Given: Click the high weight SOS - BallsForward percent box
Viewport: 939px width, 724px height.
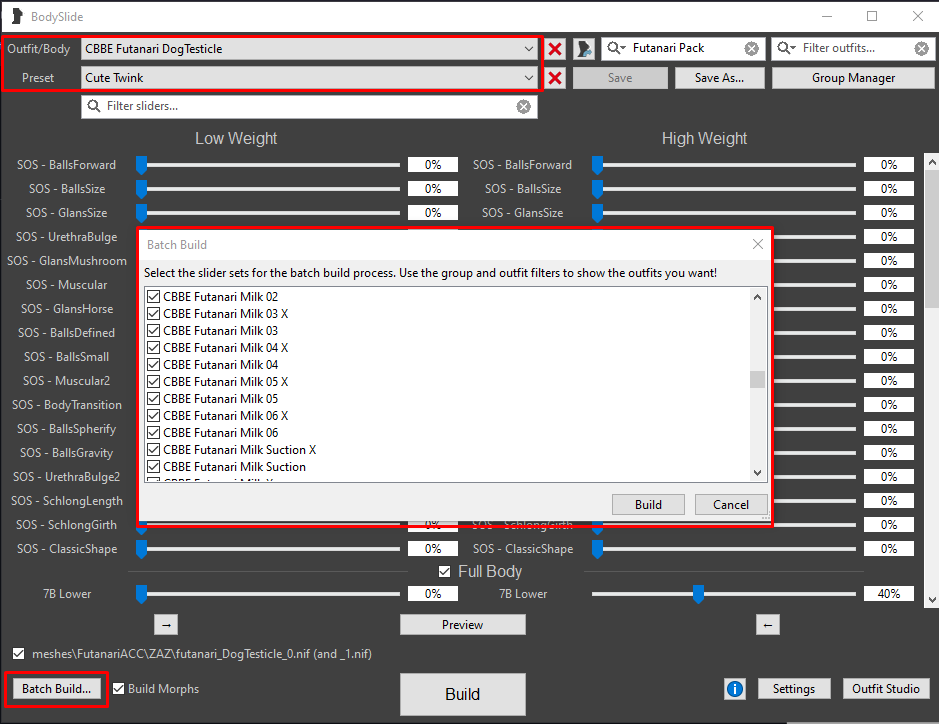Looking at the screenshot, I should (x=889, y=165).
